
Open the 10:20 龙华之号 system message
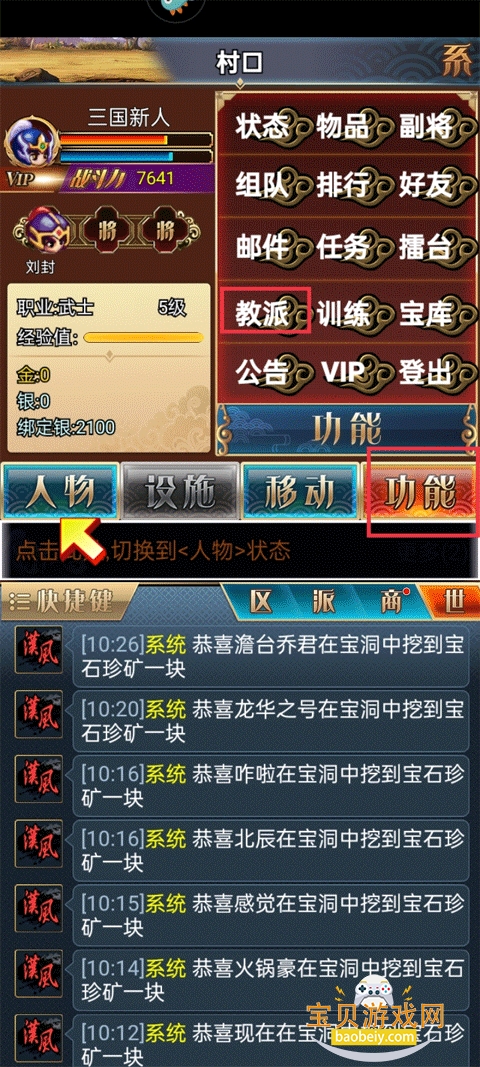270,721
